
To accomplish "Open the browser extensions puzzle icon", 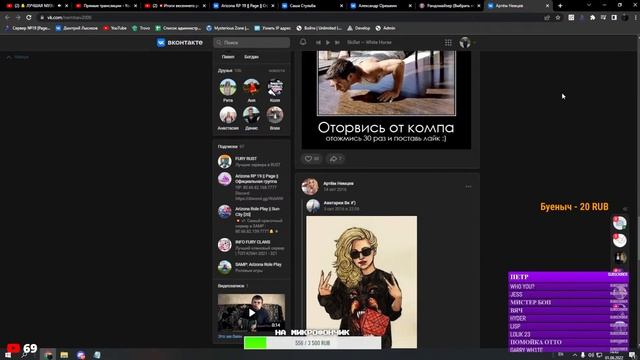I will 593,18.
